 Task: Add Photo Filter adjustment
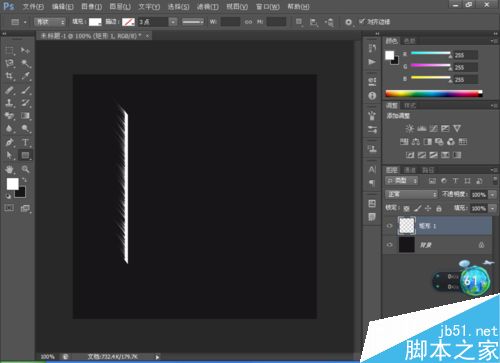click(439, 142)
